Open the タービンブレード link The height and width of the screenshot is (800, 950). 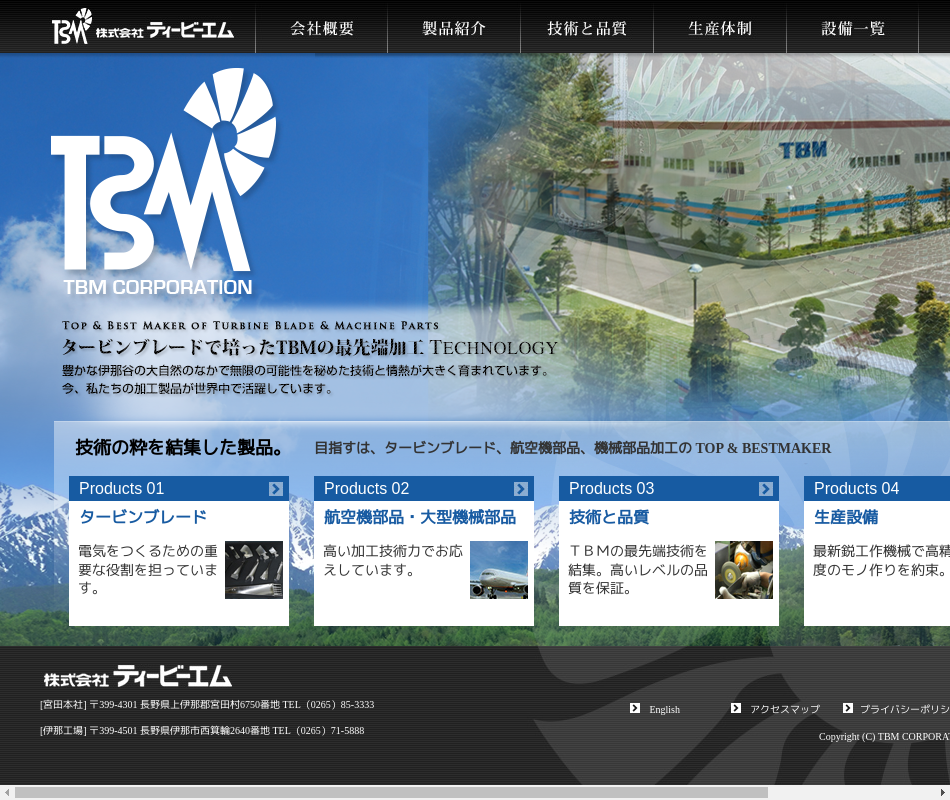(x=144, y=517)
